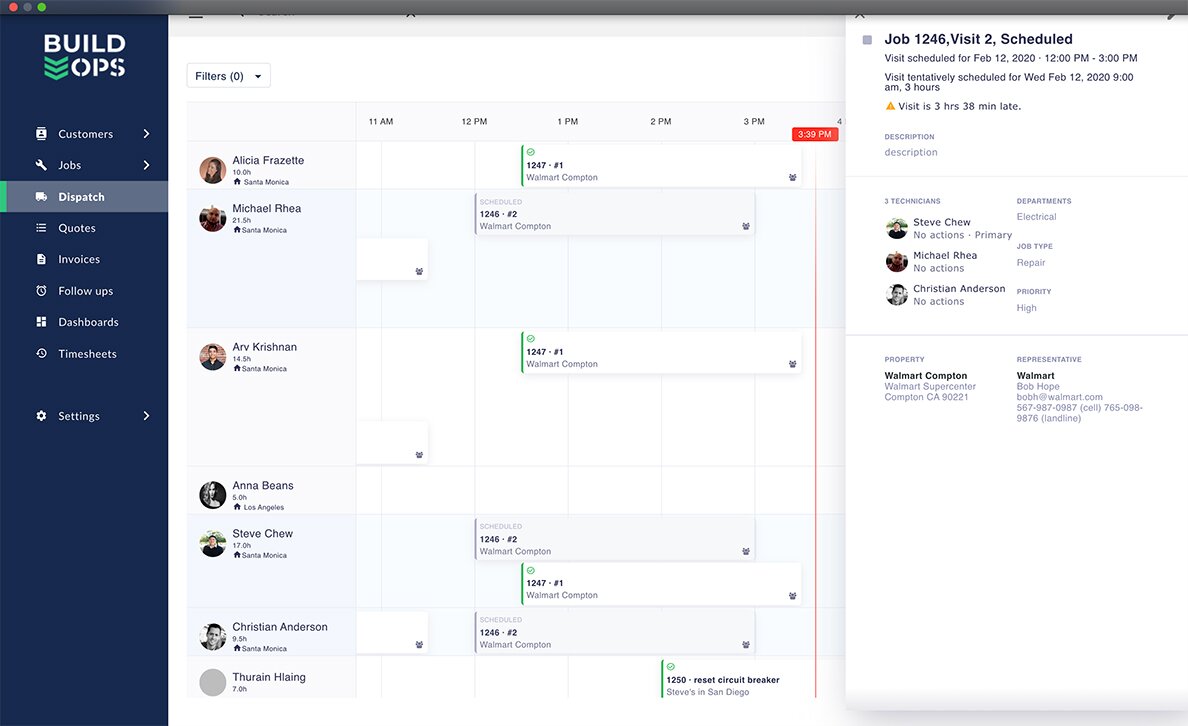Expand the Settings submenu chevron
1188x726 pixels.
[x=146, y=415]
